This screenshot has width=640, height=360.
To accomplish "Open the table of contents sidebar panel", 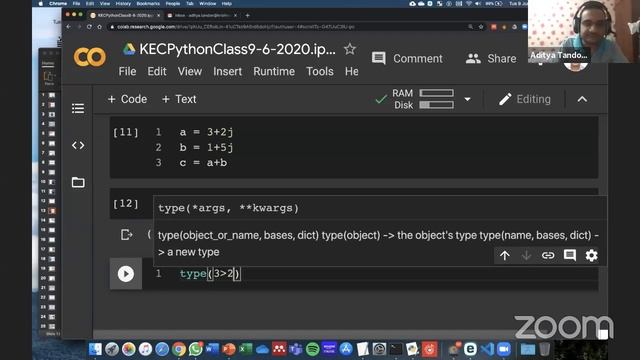I will coord(78,109).
